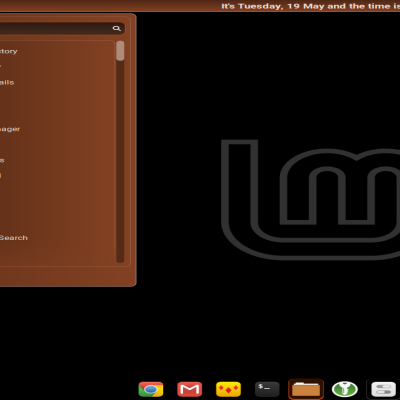Click the date and time panel text
400x400 pixels.
[x=310, y=6]
